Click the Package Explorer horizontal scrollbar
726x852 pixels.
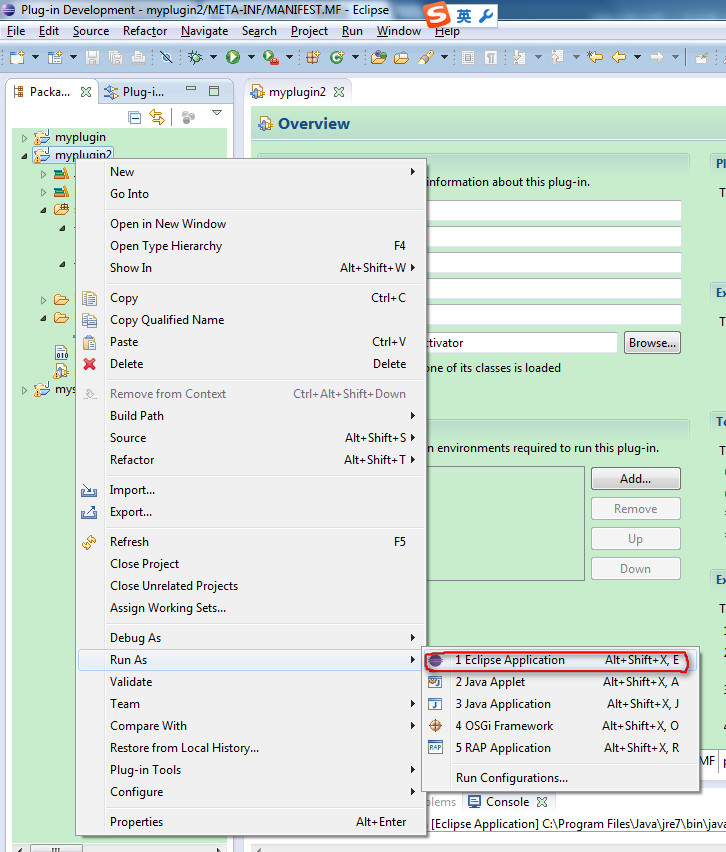click(x=120, y=848)
